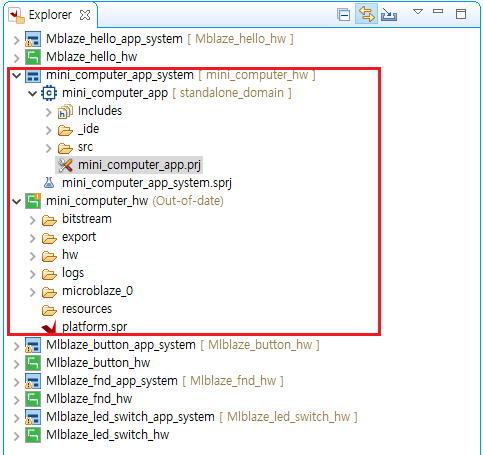Click the logs folder icon
Screen dimensions: 483x455
pyautogui.click(x=49, y=274)
